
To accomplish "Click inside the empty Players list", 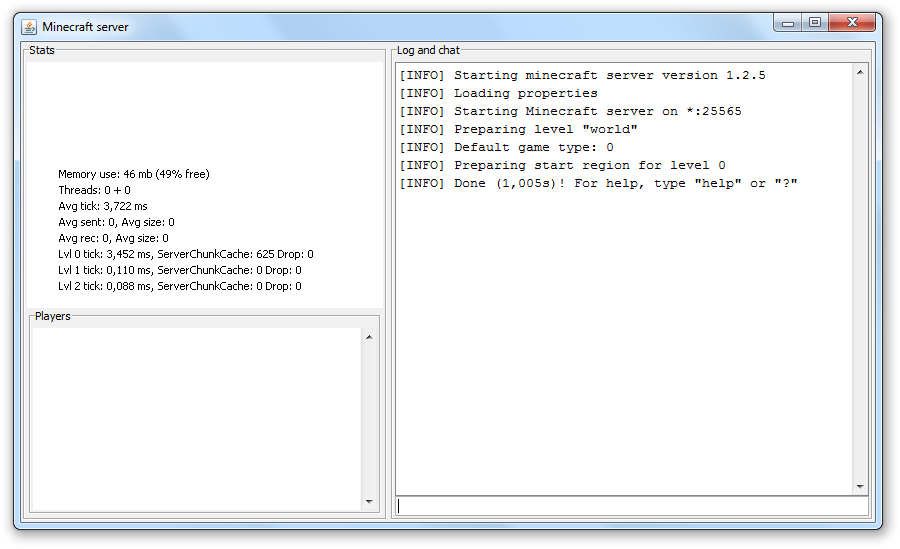I will [196, 418].
